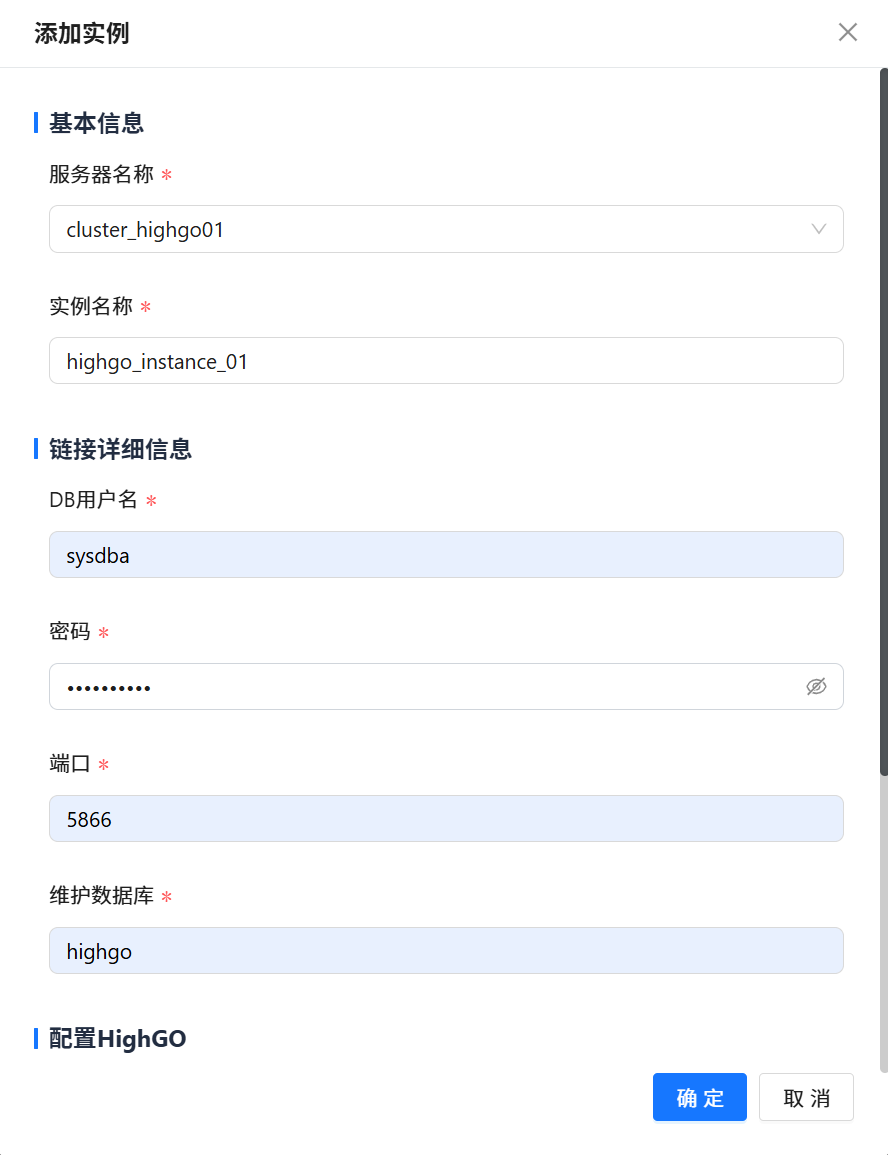Click the DB用户名 field label
This screenshot has width=888, height=1155.
[93, 500]
